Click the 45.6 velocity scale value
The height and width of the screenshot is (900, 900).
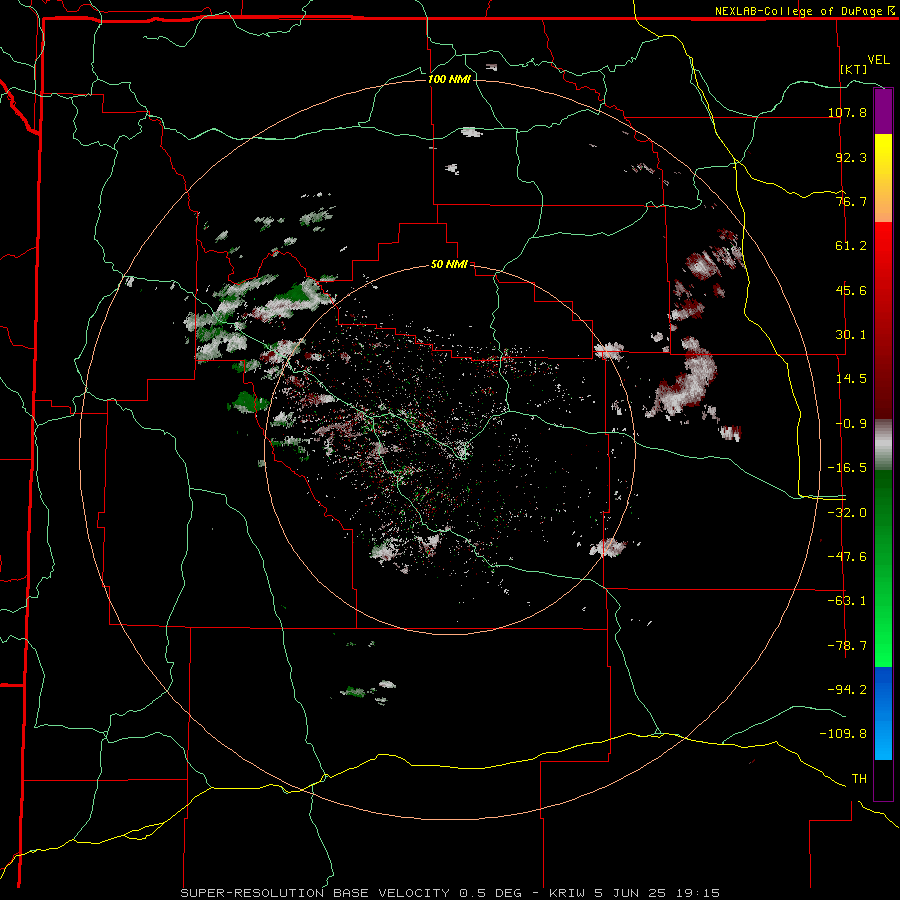click(851, 290)
